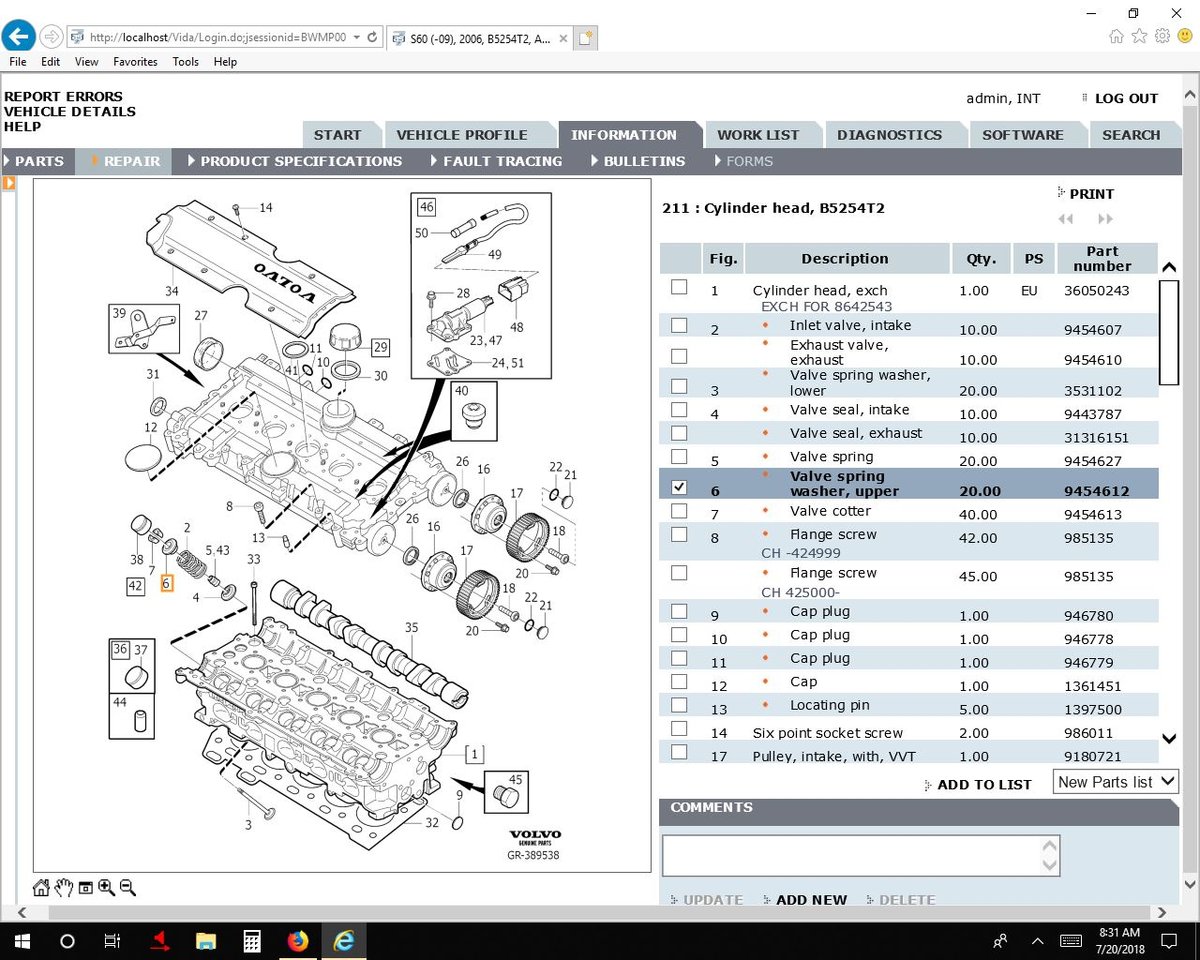Viewport: 1200px width, 960px height.
Task: Click the PRINT link
Action: 1090,194
